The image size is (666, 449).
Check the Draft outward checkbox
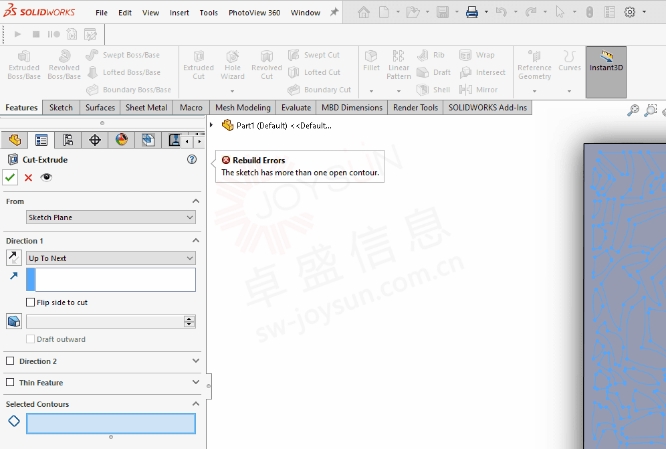pos(30,339)
